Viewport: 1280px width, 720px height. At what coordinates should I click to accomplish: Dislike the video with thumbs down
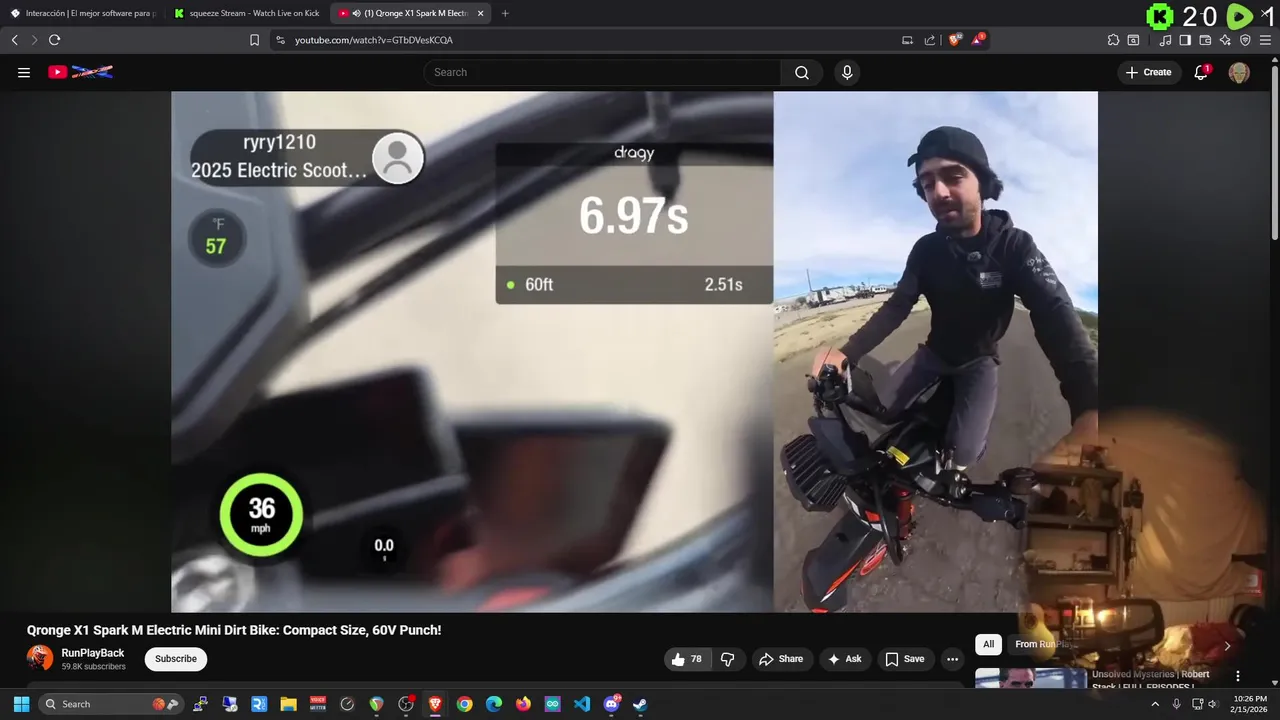coord(727,659)
